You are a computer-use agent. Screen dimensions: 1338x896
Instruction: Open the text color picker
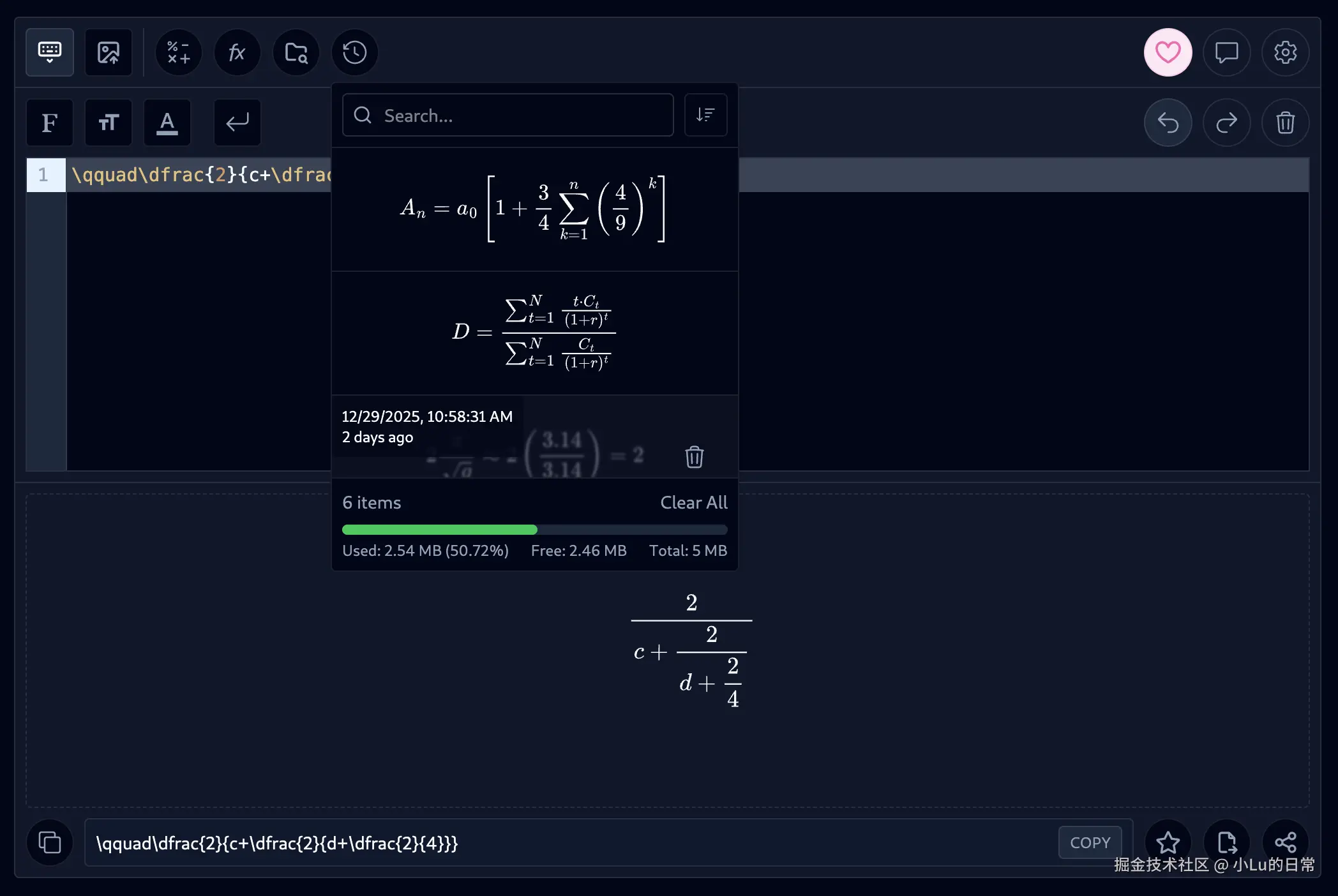point(167,122)
